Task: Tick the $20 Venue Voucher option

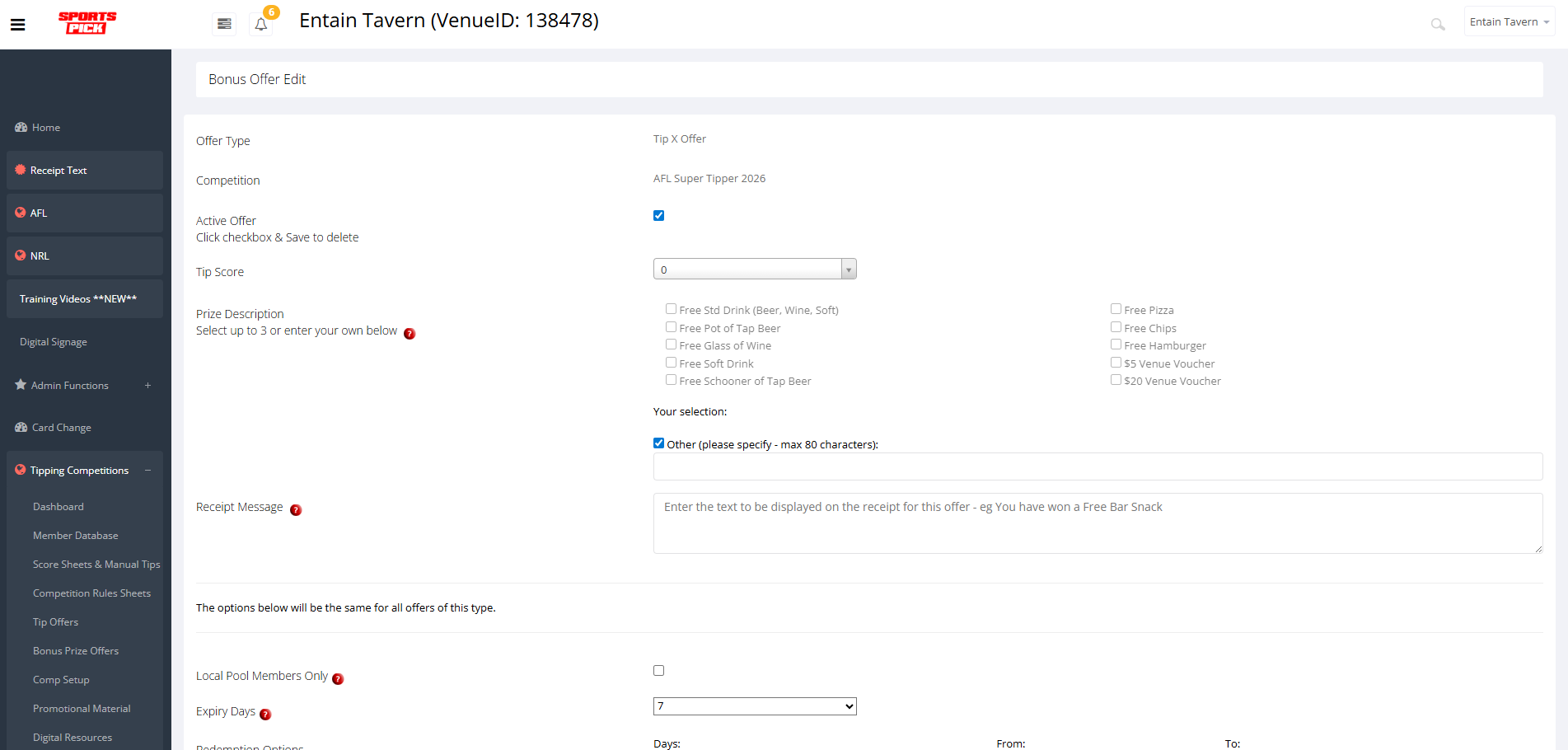Action: 1116,380
